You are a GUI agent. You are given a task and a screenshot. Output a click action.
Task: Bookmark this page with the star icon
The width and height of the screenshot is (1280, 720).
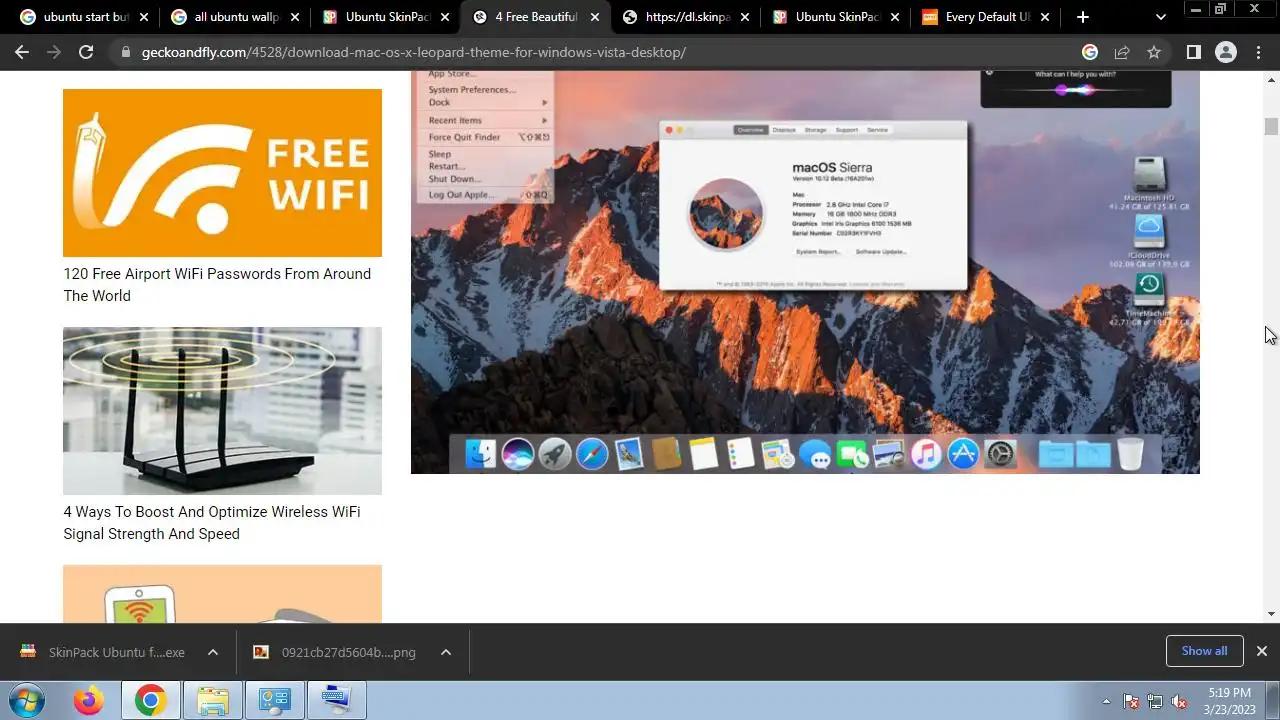pyautogui.click(x=1154, y=52)
